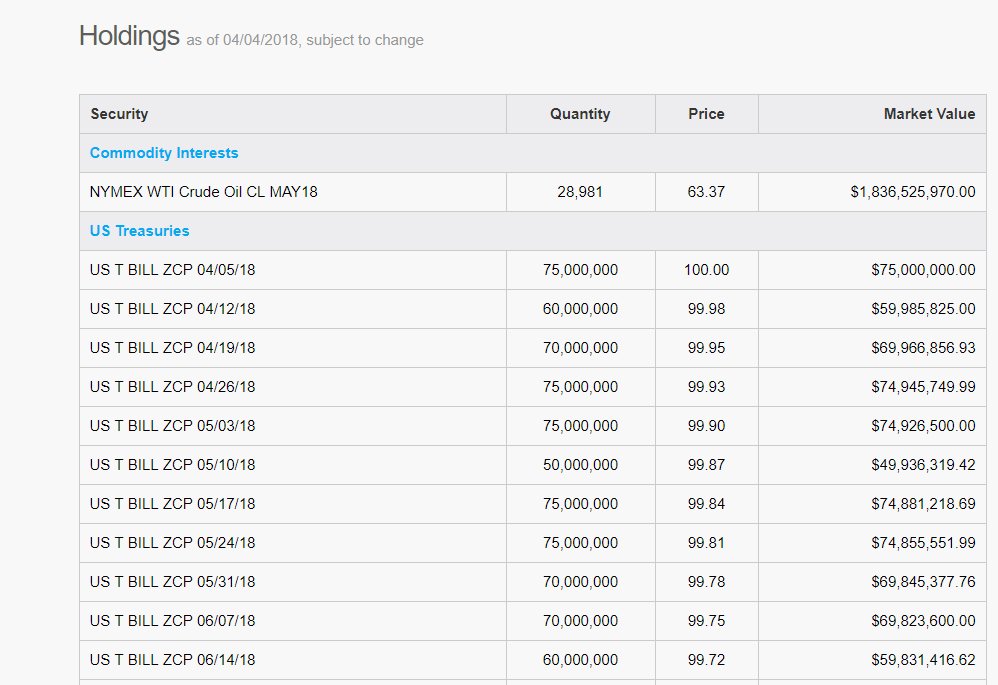Click the $74,945,749.99 market value cell

click(x=924, y=387)
